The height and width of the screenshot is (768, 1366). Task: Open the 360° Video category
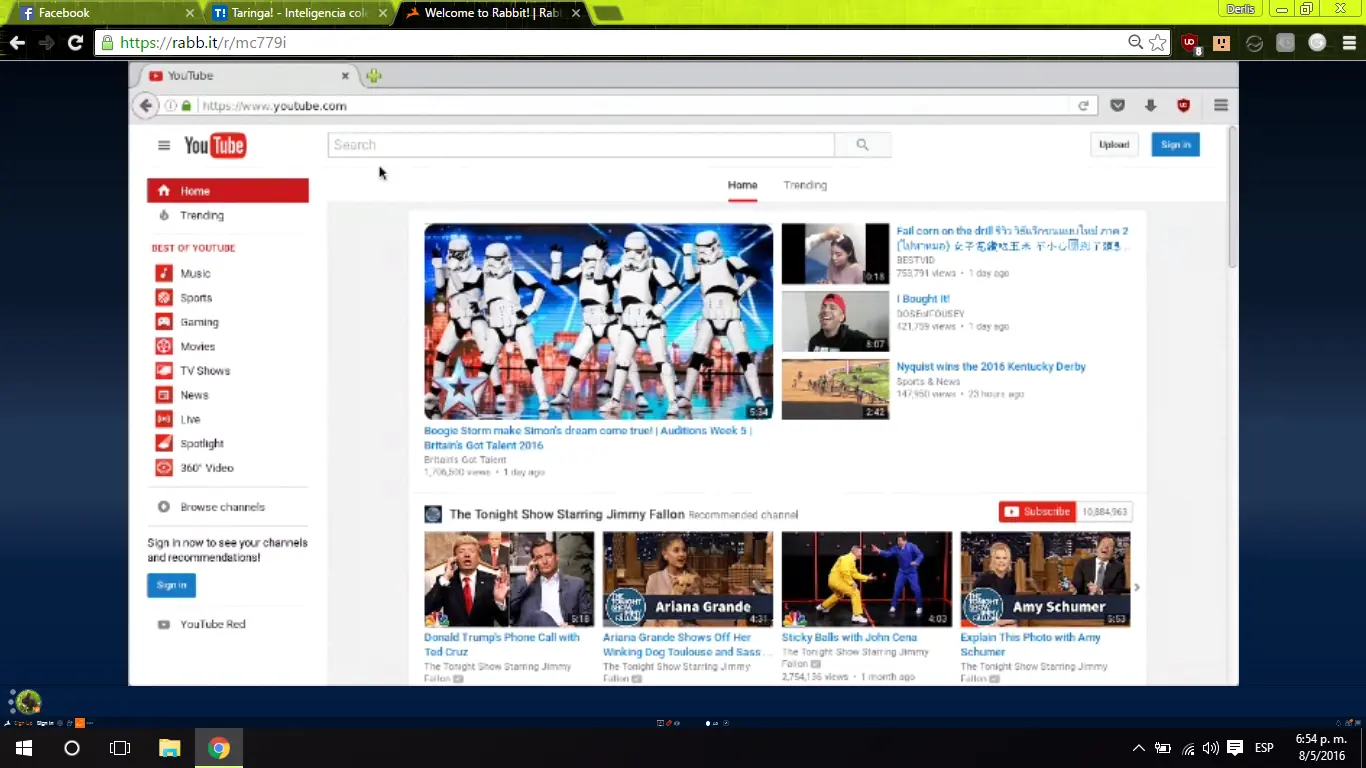[207, 468]
